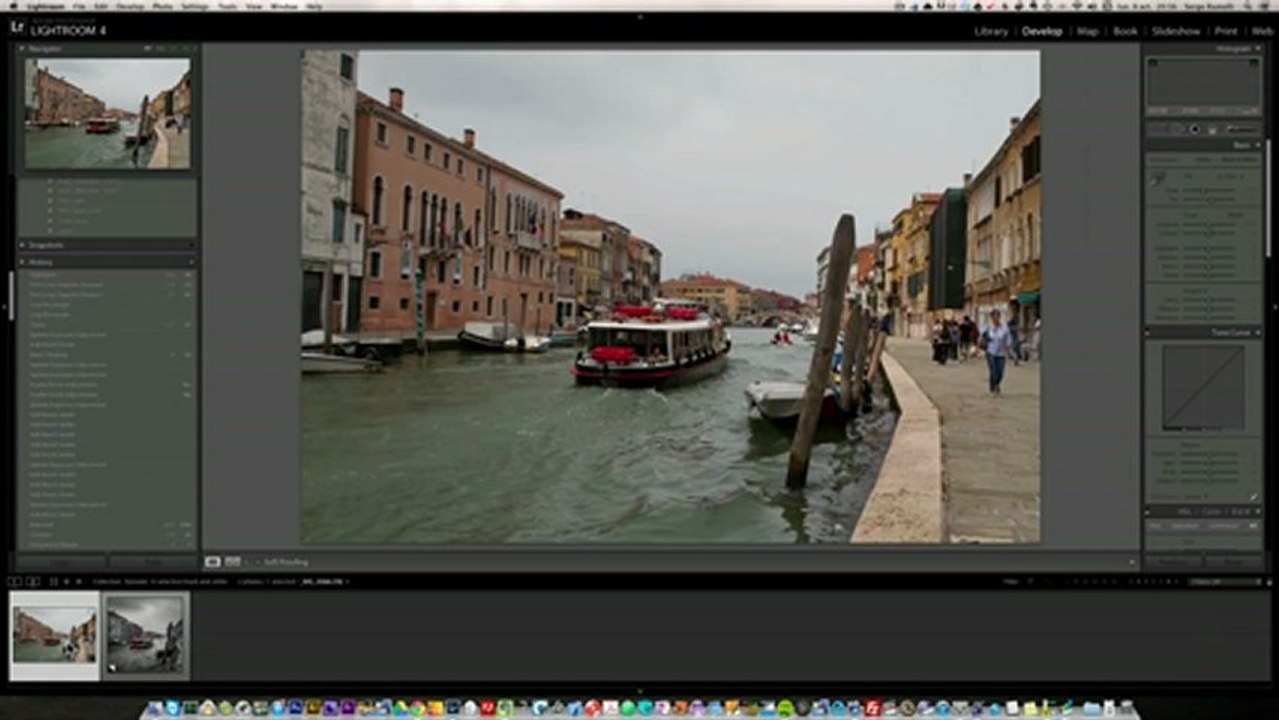This screenshot has height=720, width=1279.
Task: Expand the Snapshots panel
Action: pyautogui.click(x=22, y=244)
